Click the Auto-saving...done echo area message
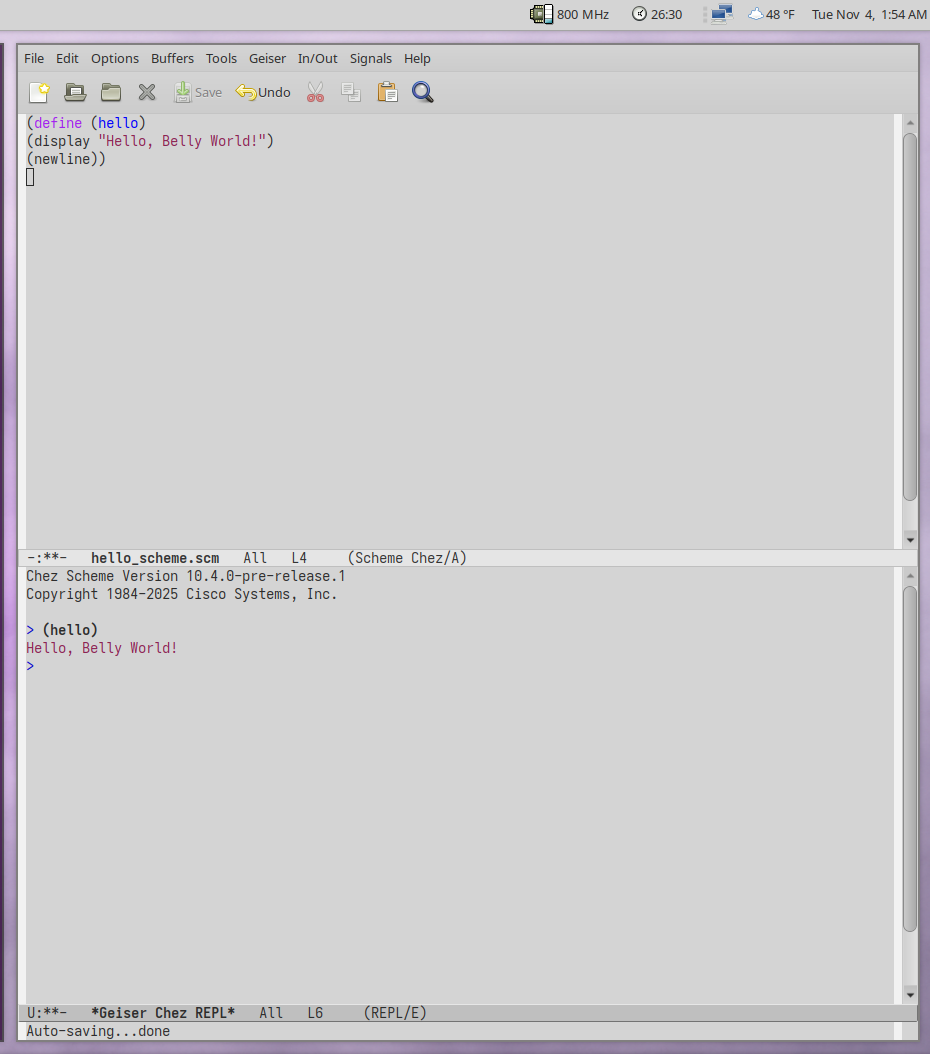 click(98, 1031)
